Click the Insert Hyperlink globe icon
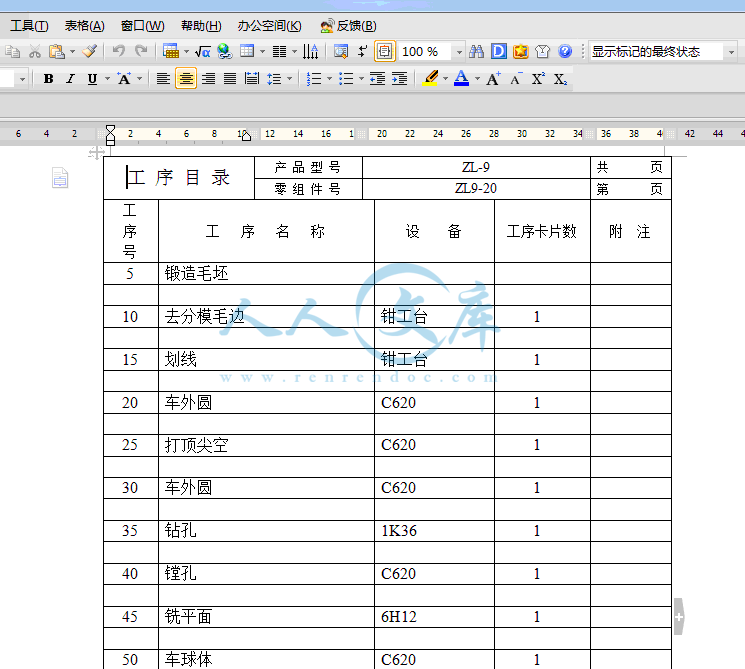The image size is (745, 669). (224, 51)
